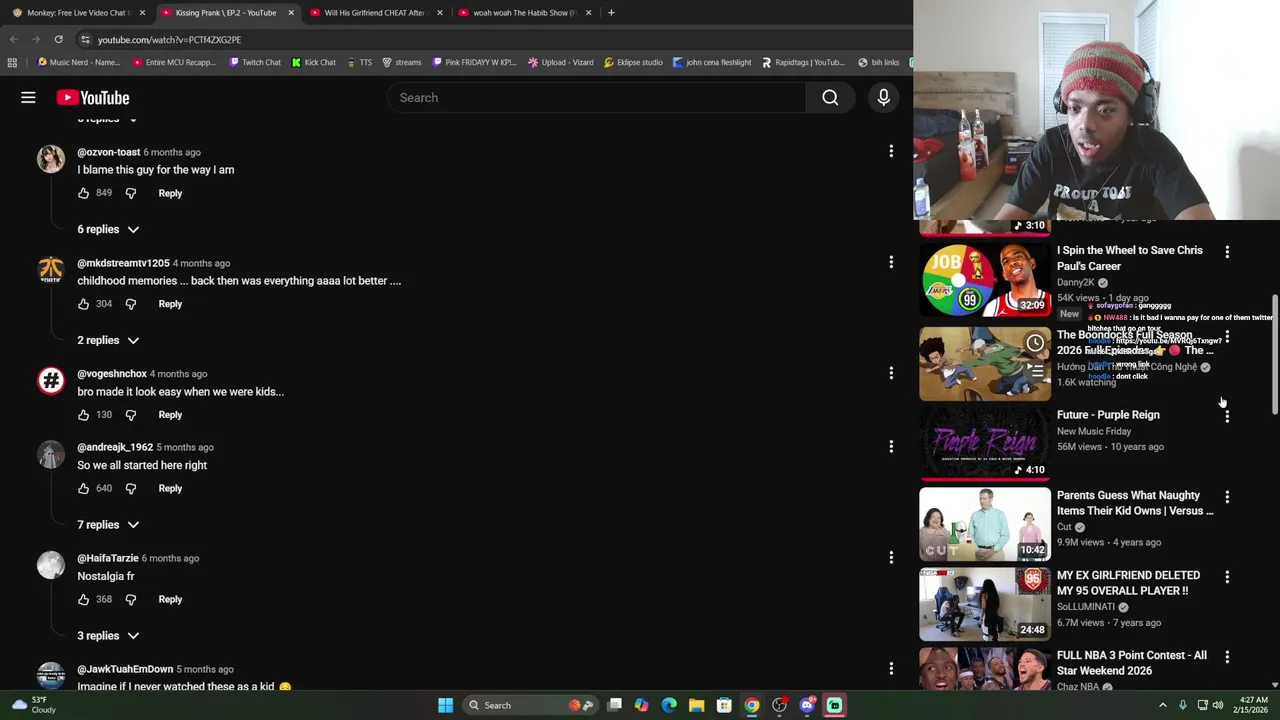
Task: Go to YouTube home via logo
Action: (x=93, y=97)
